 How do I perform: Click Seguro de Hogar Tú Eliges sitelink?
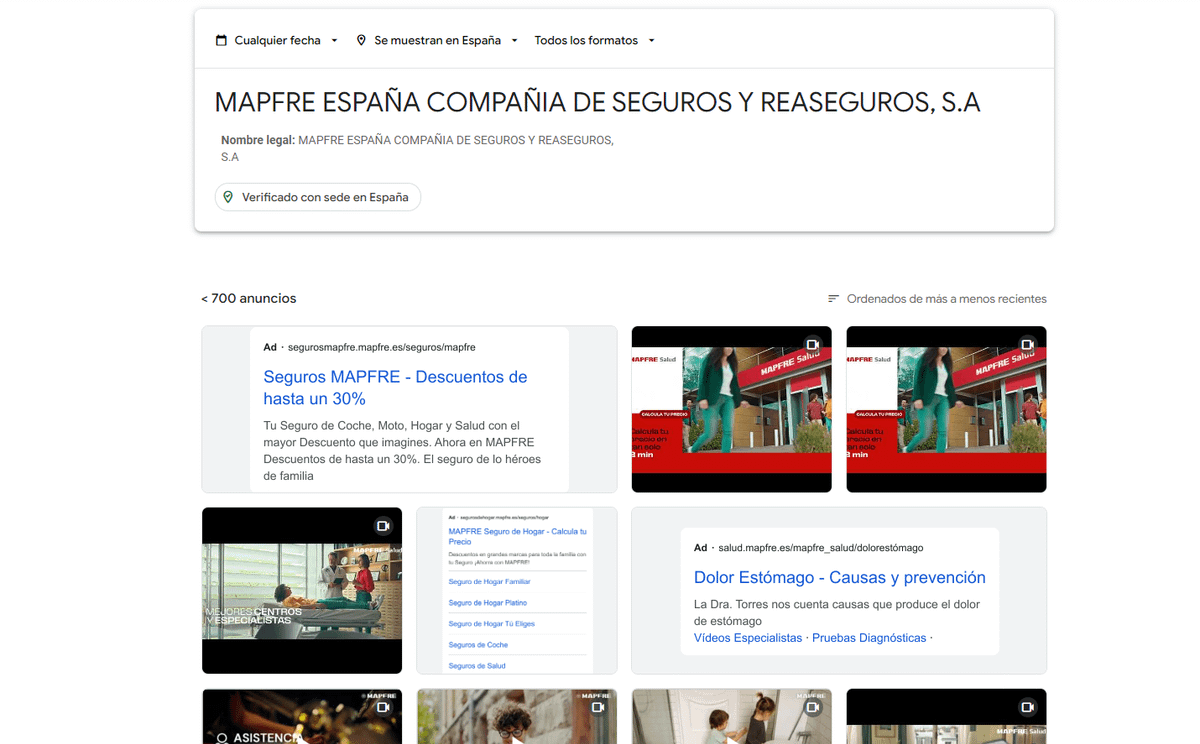pyautogui.click(x=491, y=624)
